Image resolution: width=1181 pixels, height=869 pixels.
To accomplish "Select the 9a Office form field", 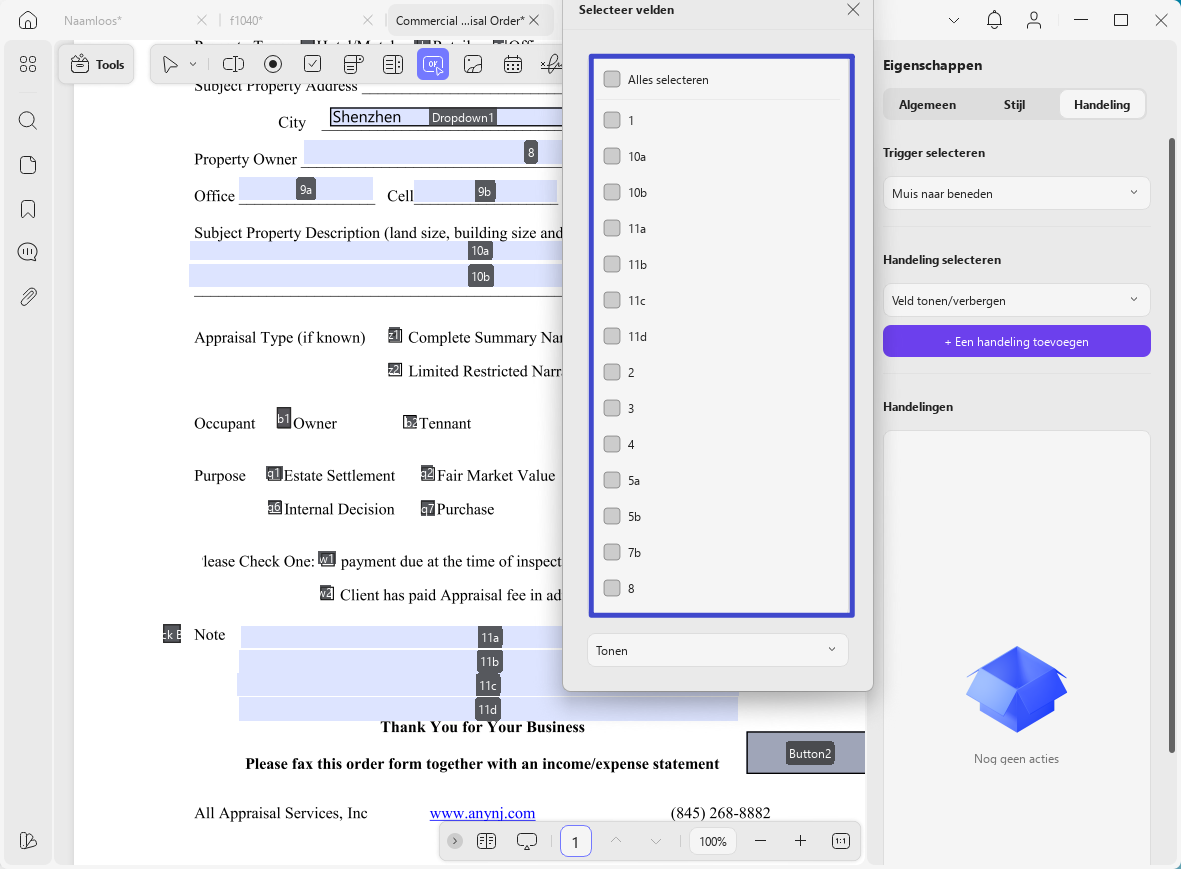I will tap(306, 189).
